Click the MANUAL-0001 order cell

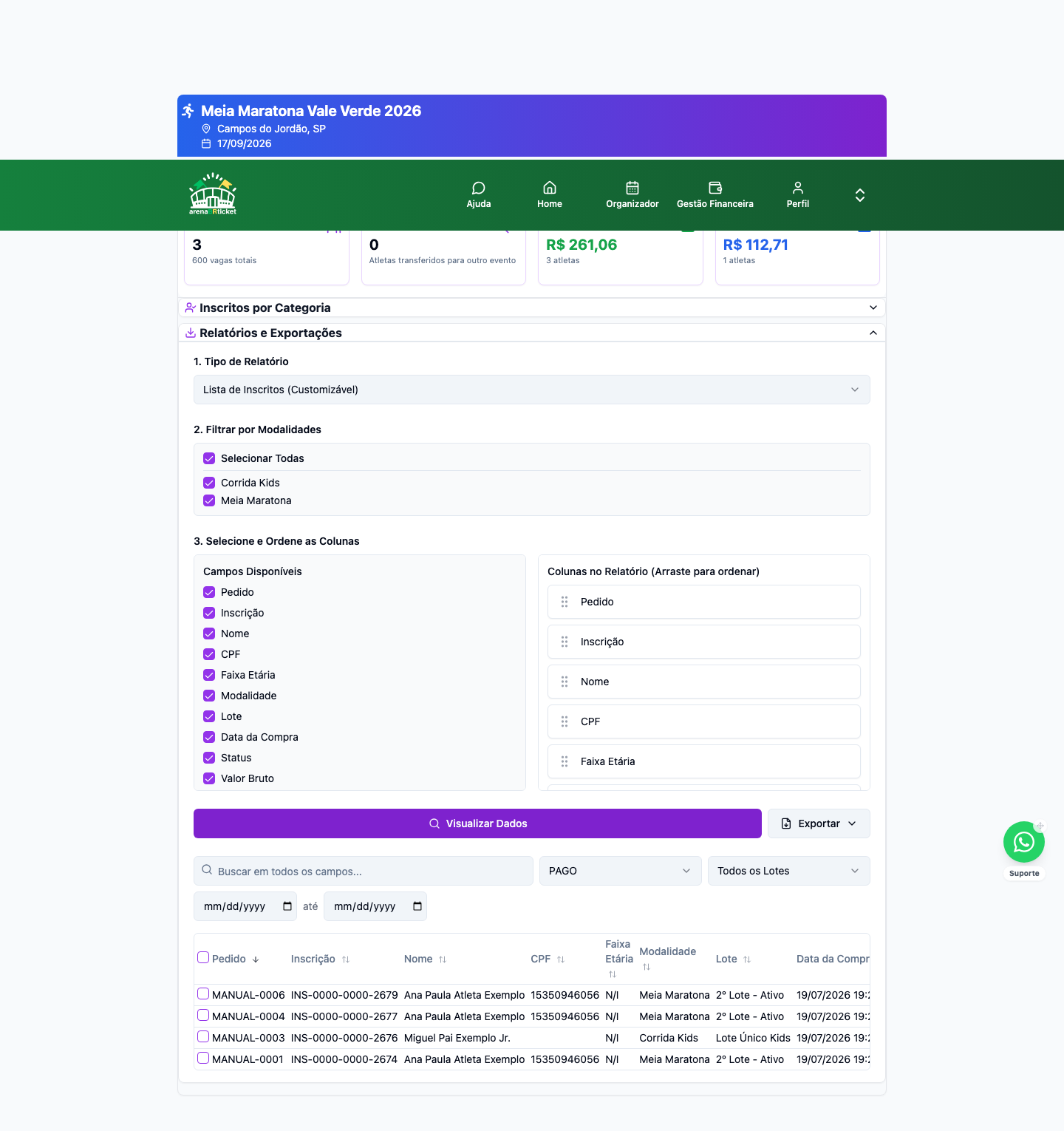[x=248, y=1059]
